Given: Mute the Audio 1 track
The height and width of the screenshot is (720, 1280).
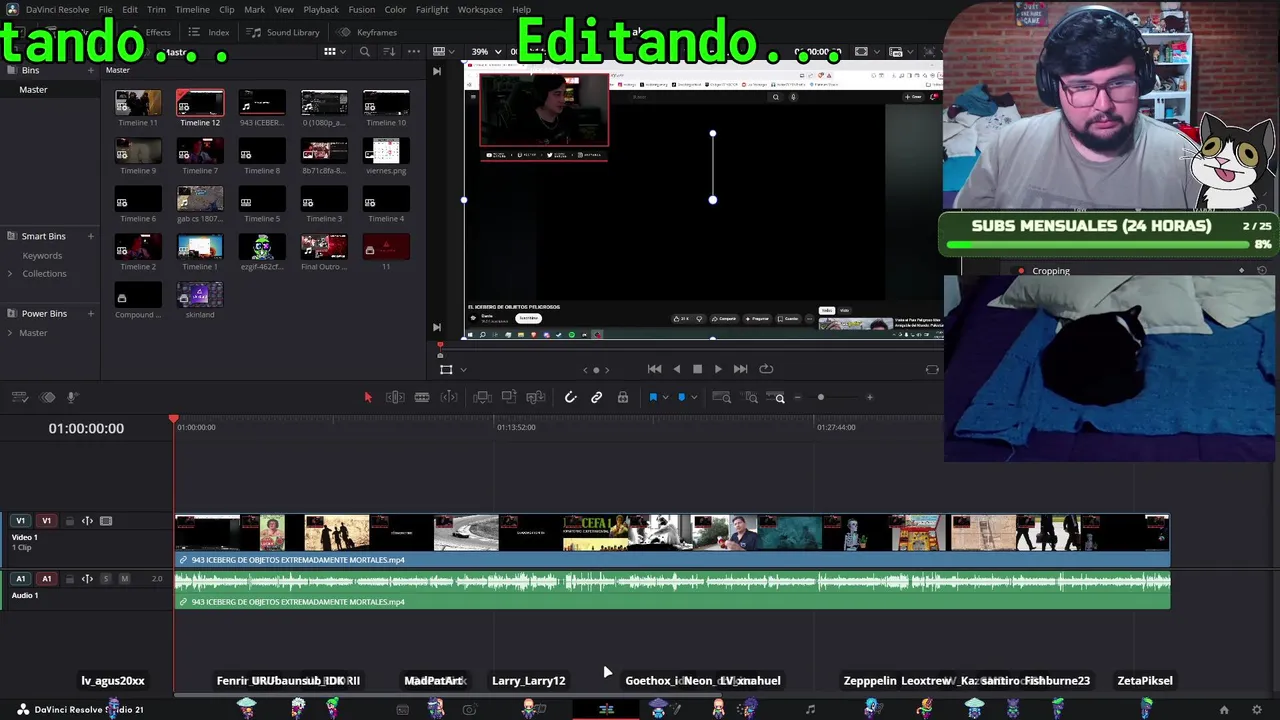Looking at the screenshot, I should 124,579.
